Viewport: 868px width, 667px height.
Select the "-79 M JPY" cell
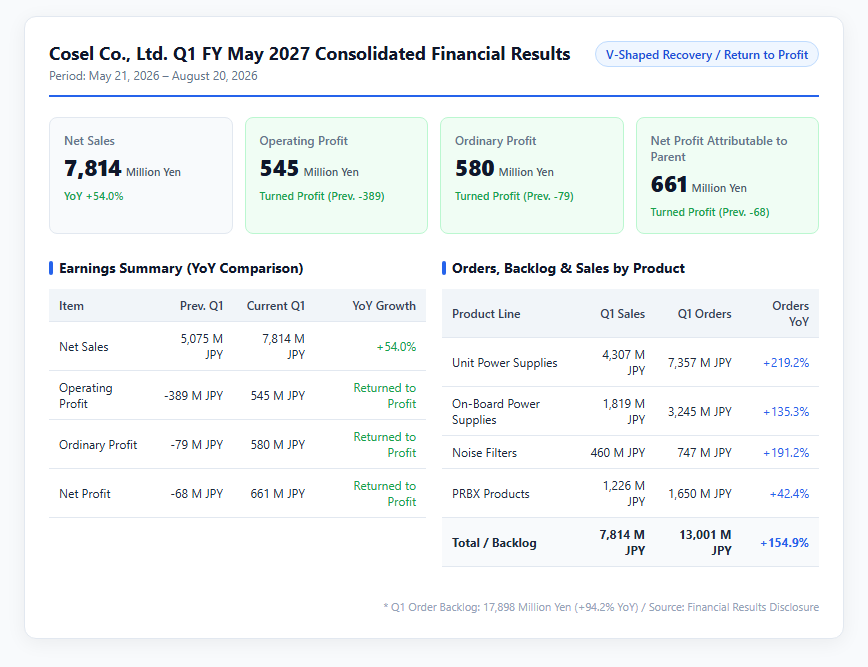coord(197,445)
